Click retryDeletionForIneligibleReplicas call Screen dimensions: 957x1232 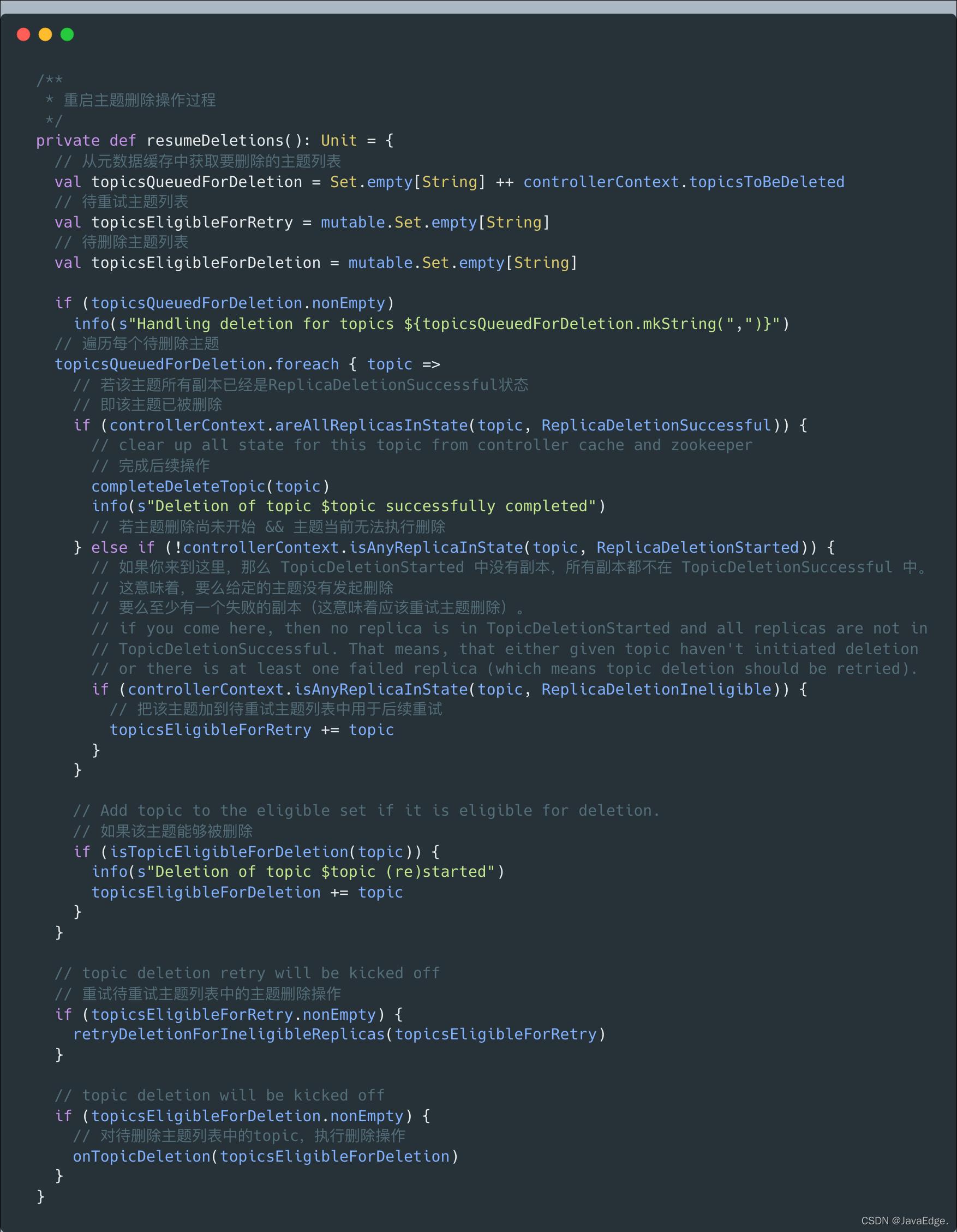[339, 1034]
